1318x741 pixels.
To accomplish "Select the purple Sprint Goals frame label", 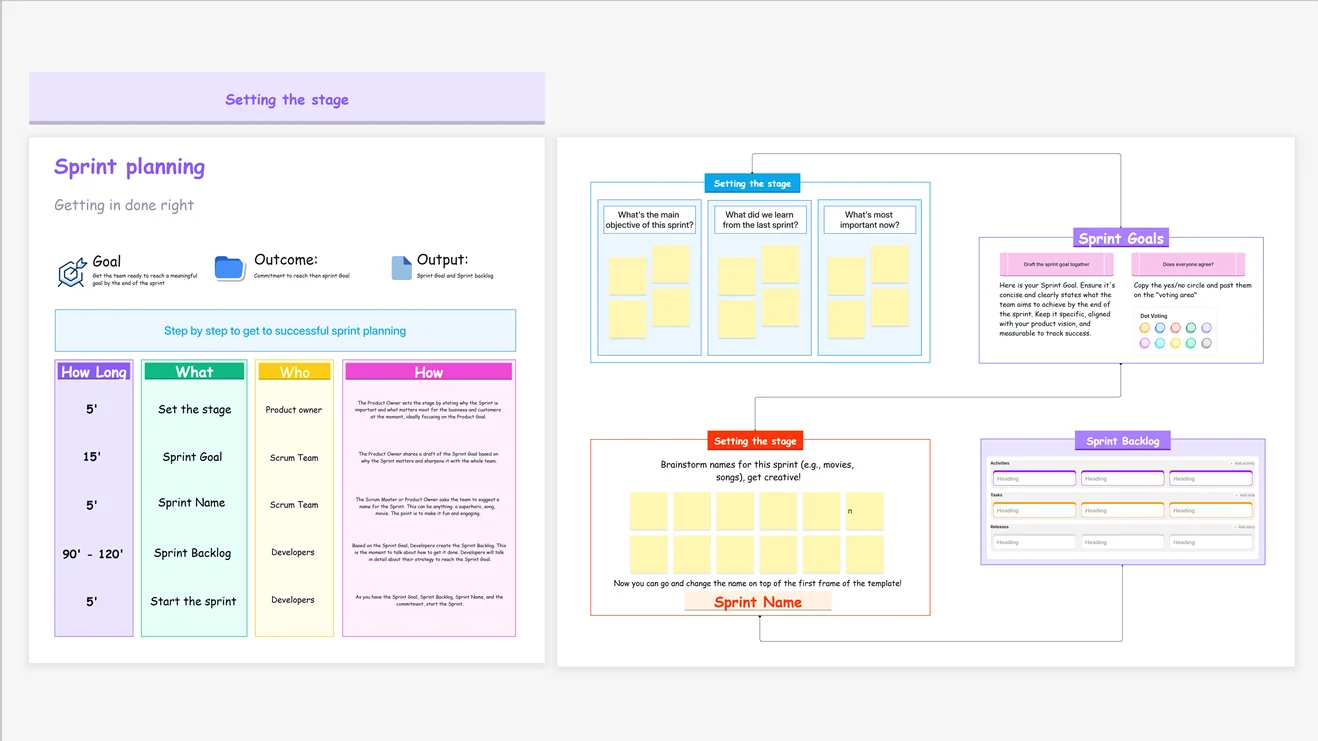I will (x=1121, y=238).
